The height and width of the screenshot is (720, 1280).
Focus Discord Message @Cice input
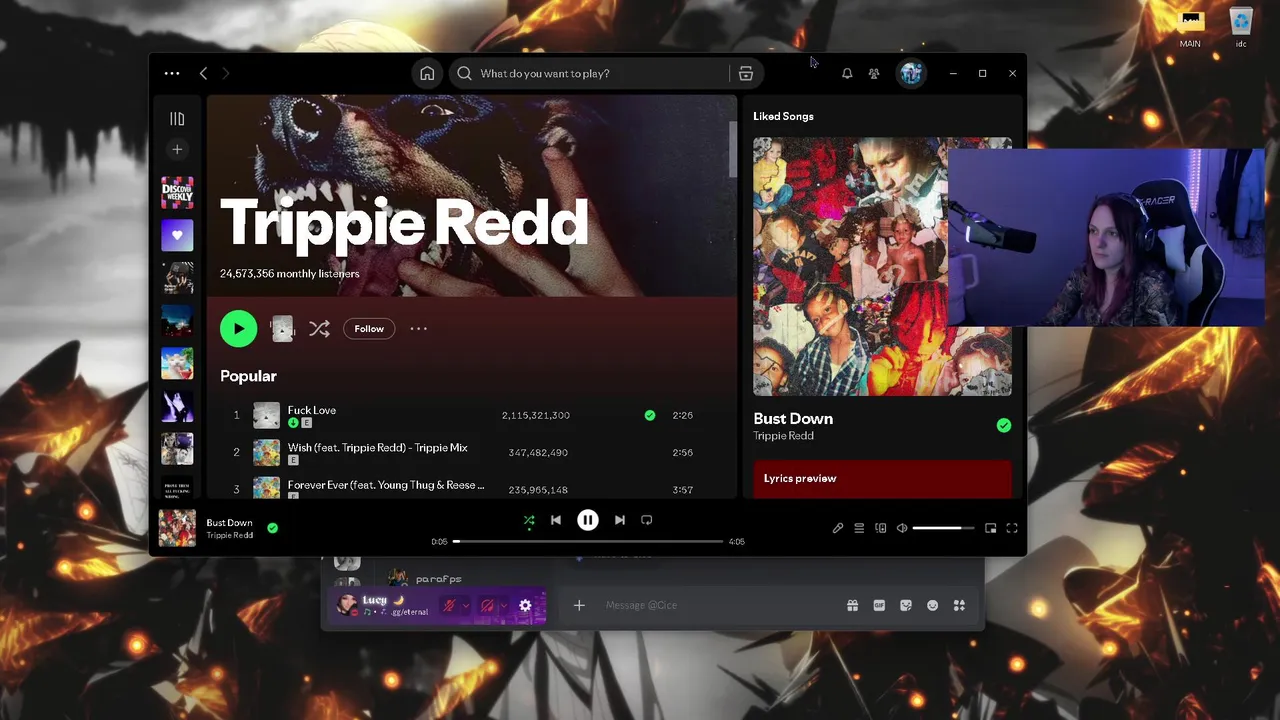point(720,605)
